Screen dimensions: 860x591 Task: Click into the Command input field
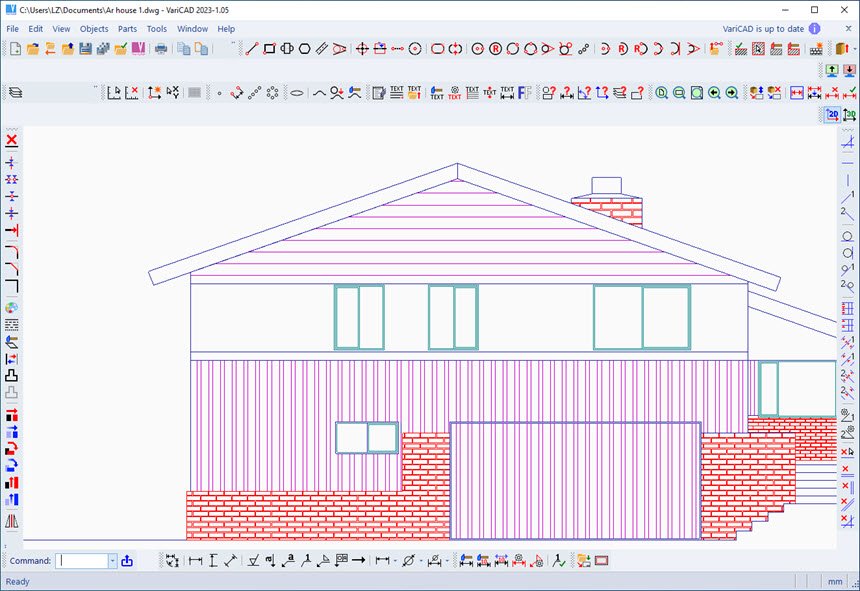tap(82, 561)
